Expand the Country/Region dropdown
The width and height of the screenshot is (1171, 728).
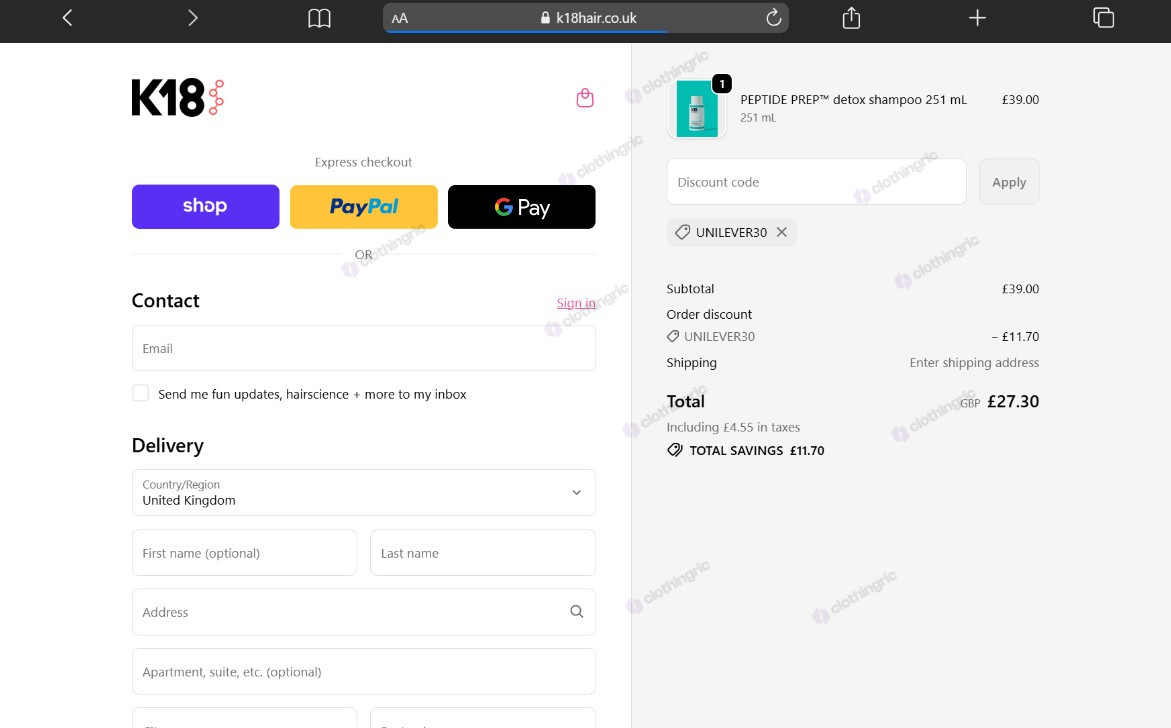(x=364, y=493)
